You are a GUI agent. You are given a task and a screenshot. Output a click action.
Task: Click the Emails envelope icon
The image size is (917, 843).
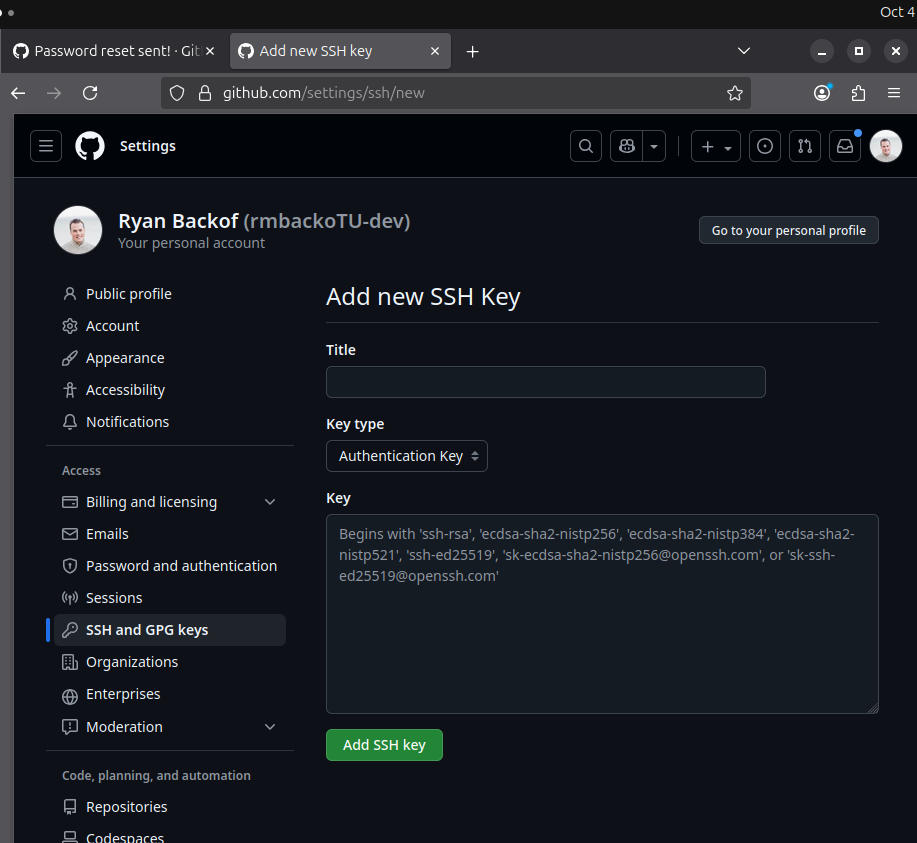click(x=70, y=534)
